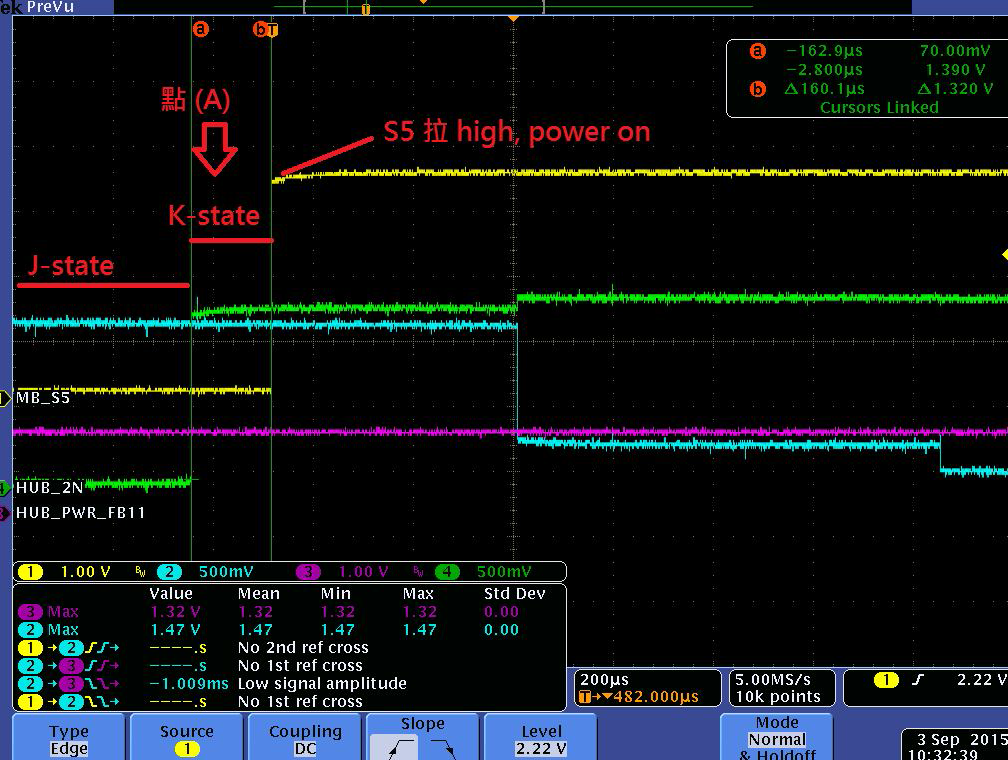Click the 1.32 V channel 3 Max value
Viewport: 1008px width, 760px height.
(175, 611)
